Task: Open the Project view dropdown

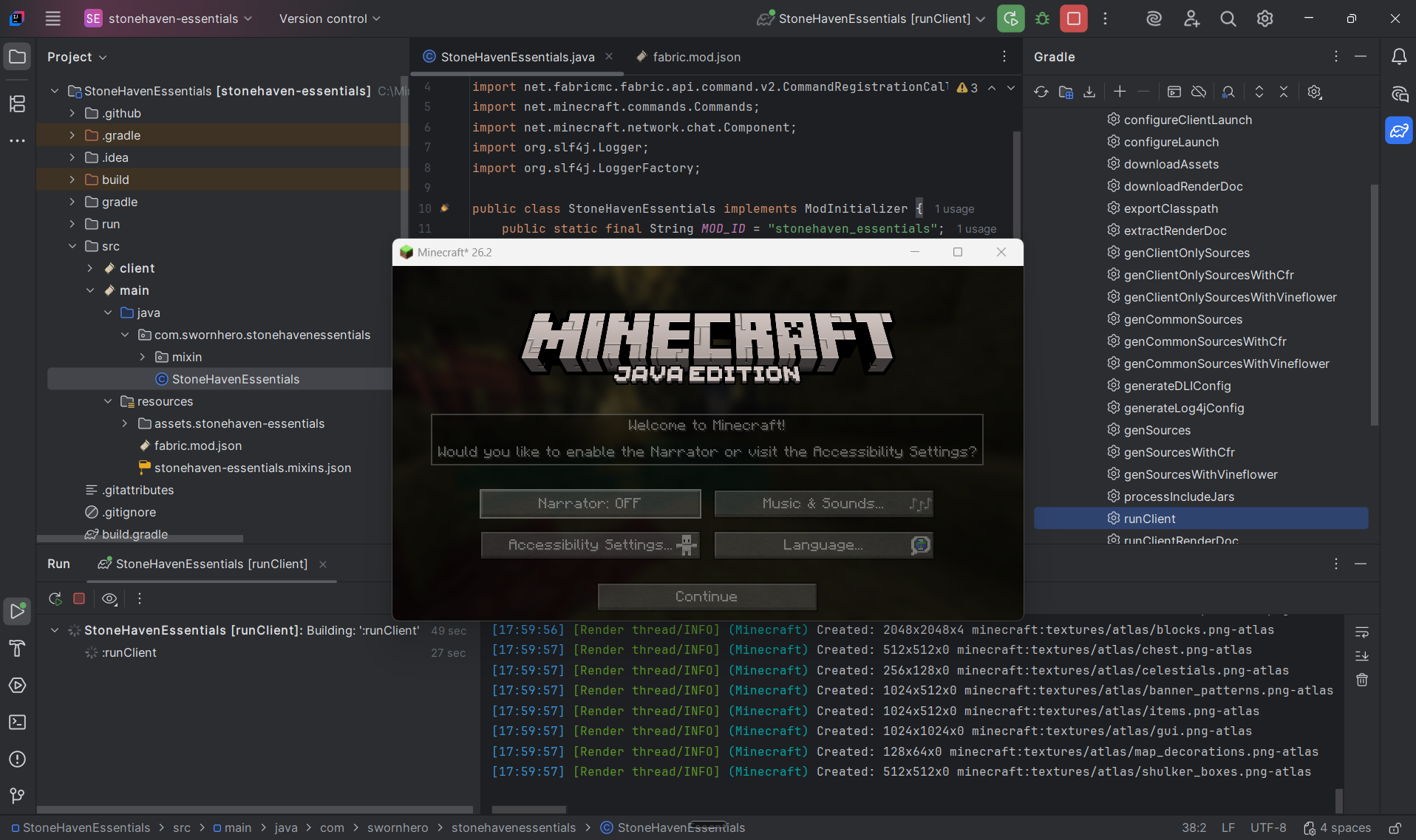Action: [x=77, y=57]
